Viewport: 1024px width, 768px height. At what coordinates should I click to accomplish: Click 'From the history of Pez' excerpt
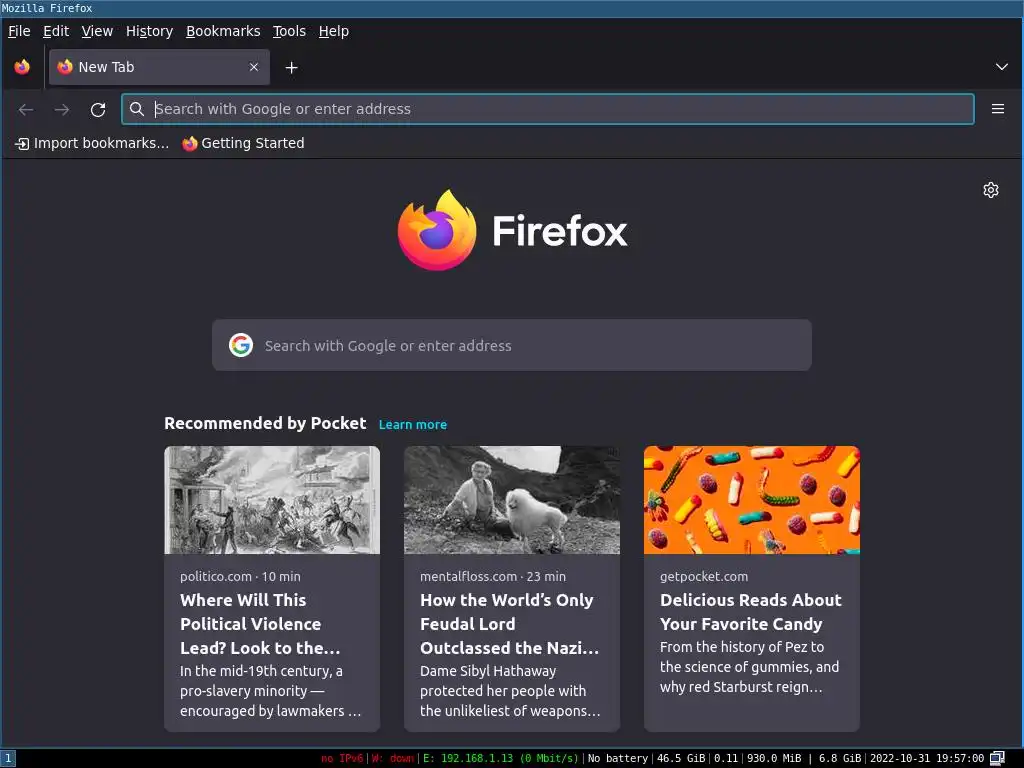click(x=749, y=667)
